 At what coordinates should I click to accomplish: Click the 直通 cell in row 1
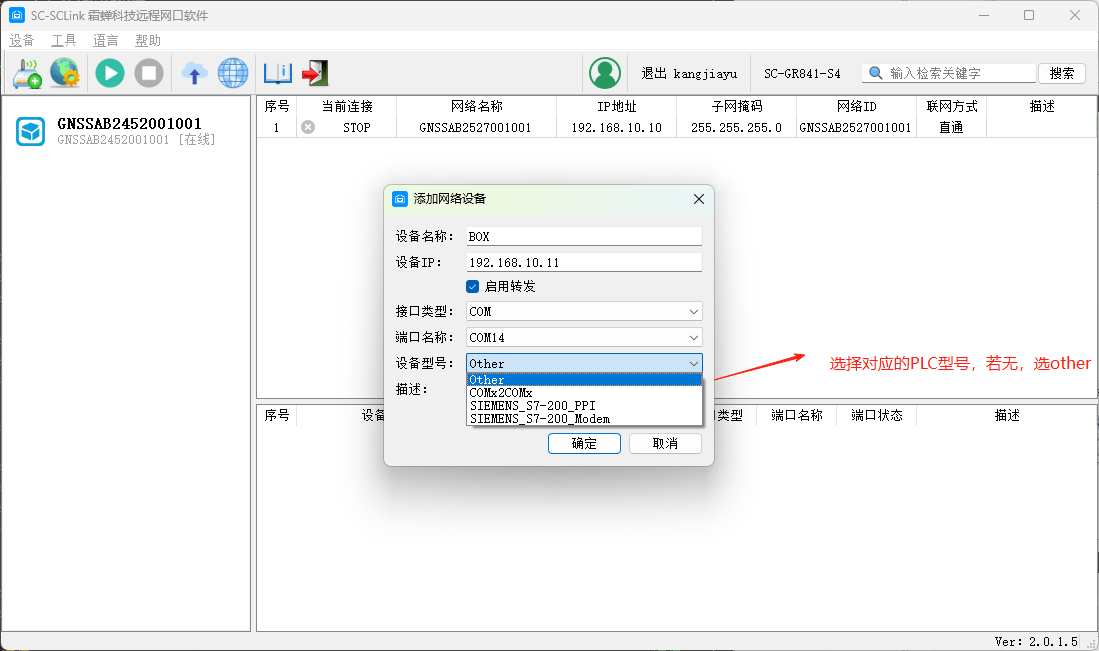(x=951, y=128)
